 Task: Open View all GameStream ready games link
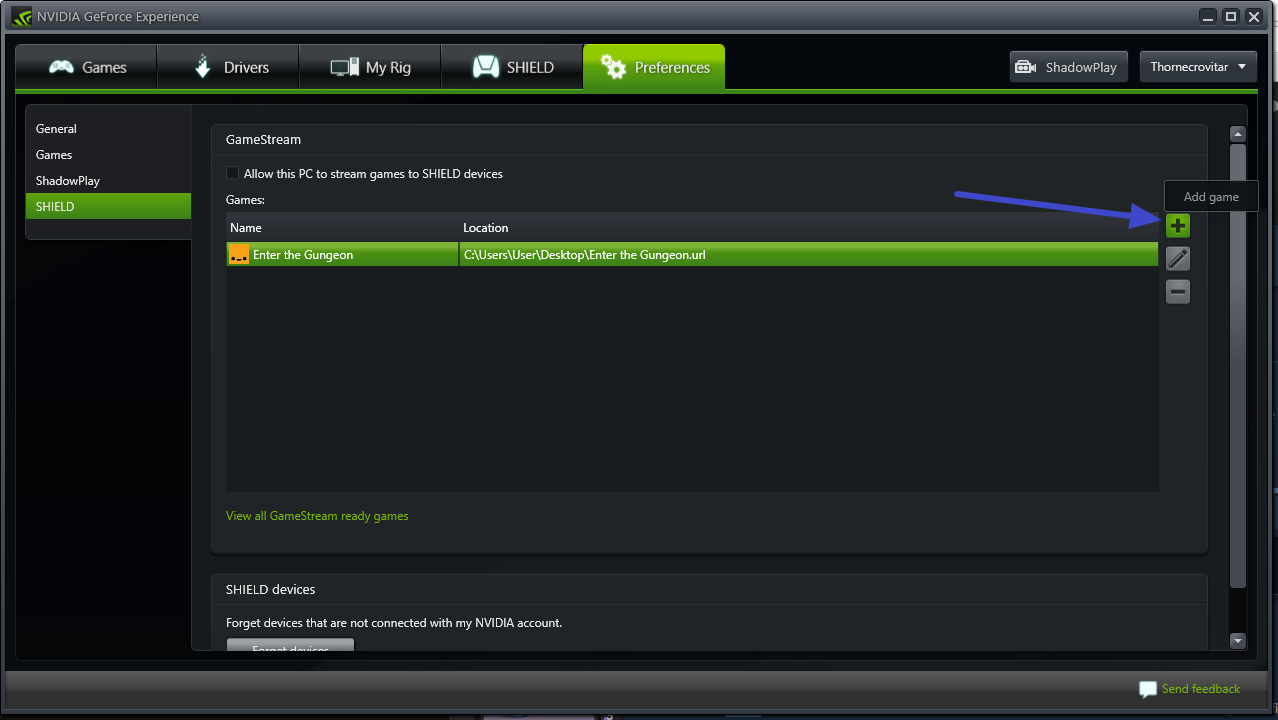(x=317, y=516)
